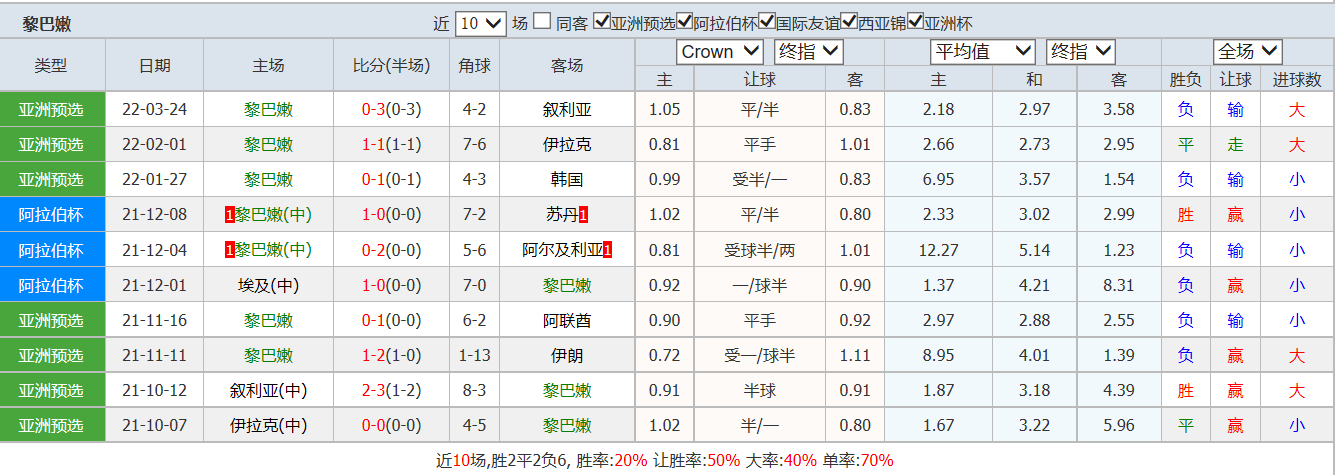1335x475 pixels.
Task: Click the 2-3 score in the 21-10-12 match
Action: pyautogui.click(x=374, y=391)
